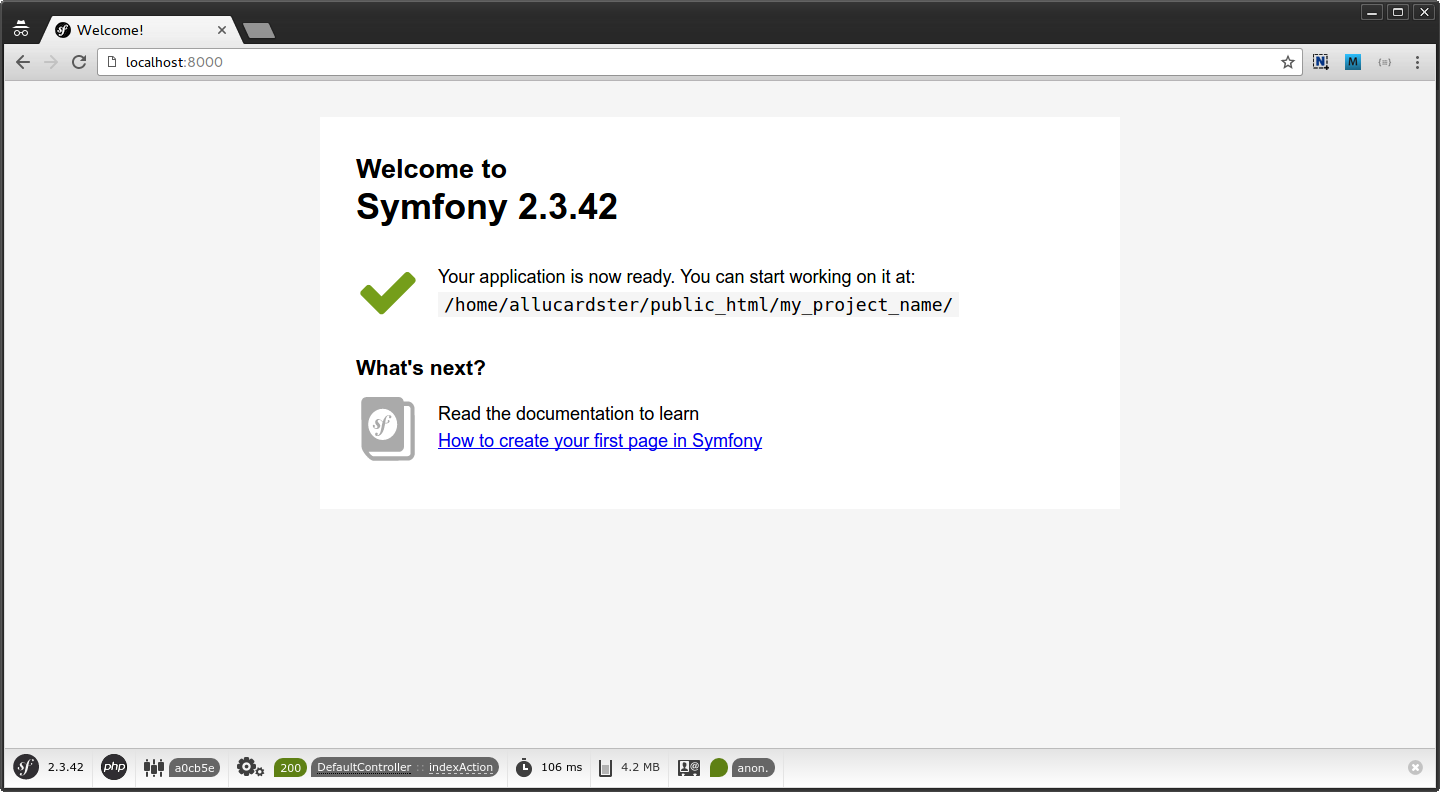Click the green authentication status indicator
The width and height of the screenshot is (1440, 792).
(x=719, y=768)
